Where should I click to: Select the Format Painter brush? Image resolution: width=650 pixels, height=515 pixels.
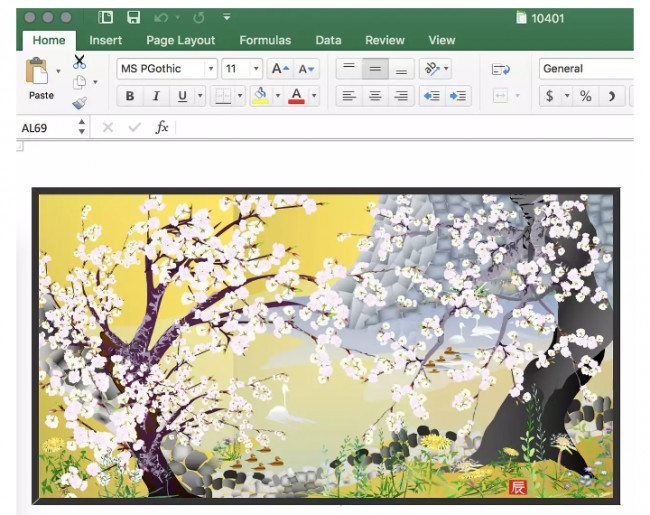(80, 103)
